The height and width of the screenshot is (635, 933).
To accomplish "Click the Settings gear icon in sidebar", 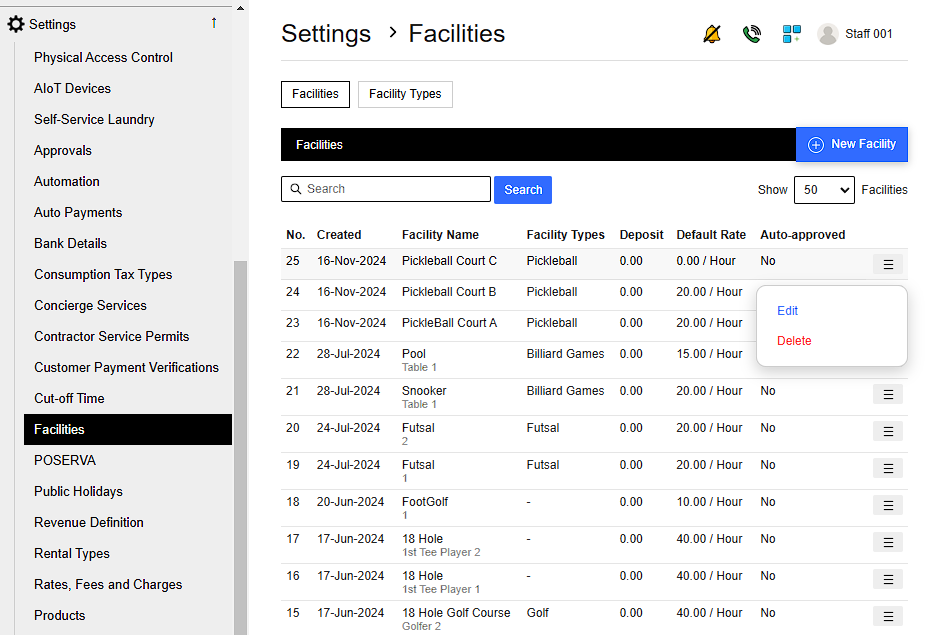I will pos(16,24).
